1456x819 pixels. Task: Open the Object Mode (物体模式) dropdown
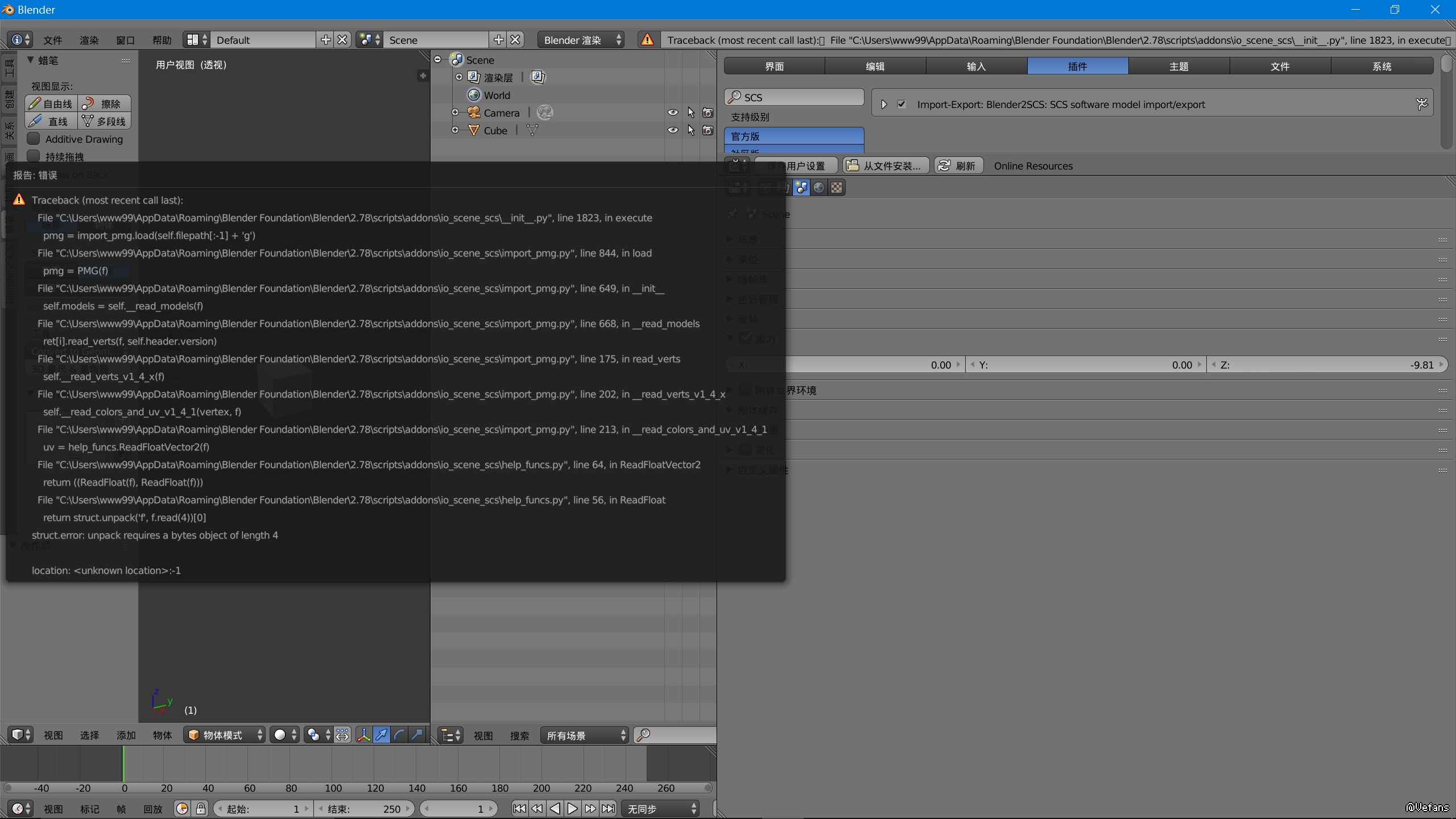pos(225,735)
